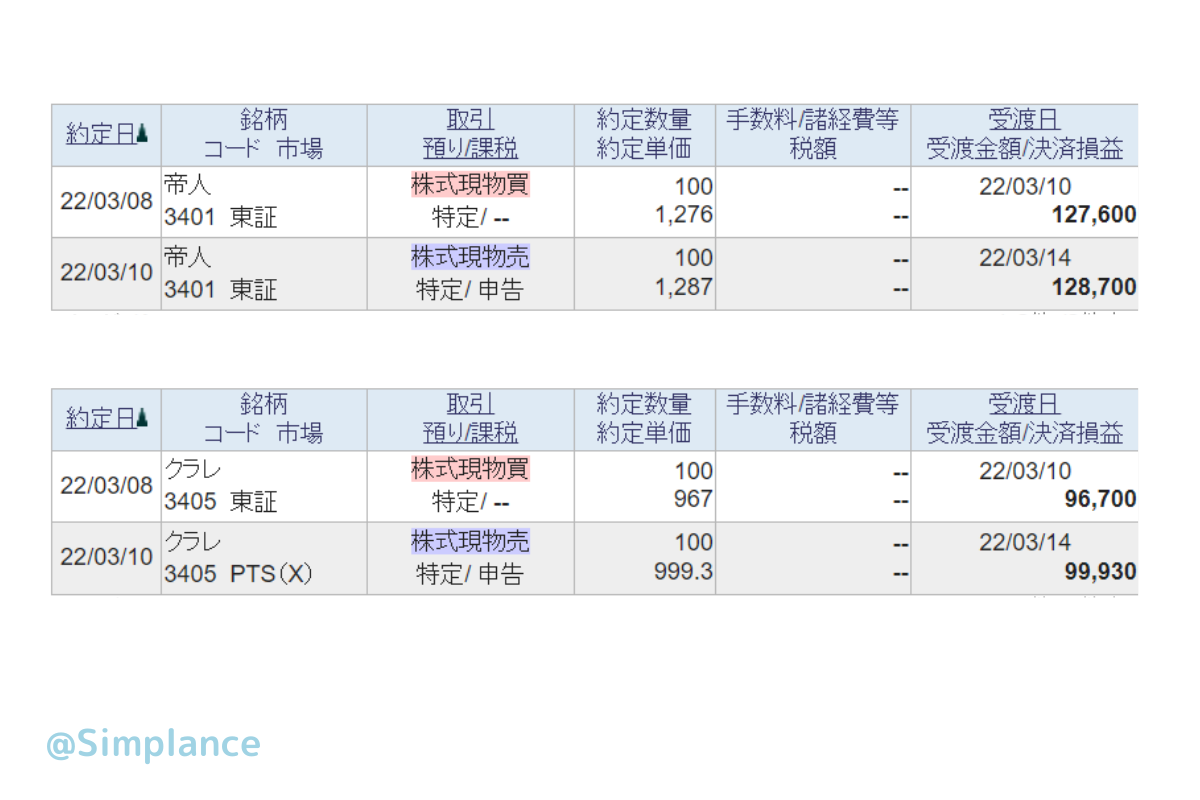Viewport: 1200px width, 800px height.
Task: Sort by 約定日 link in bottom table
Action: 101,418
